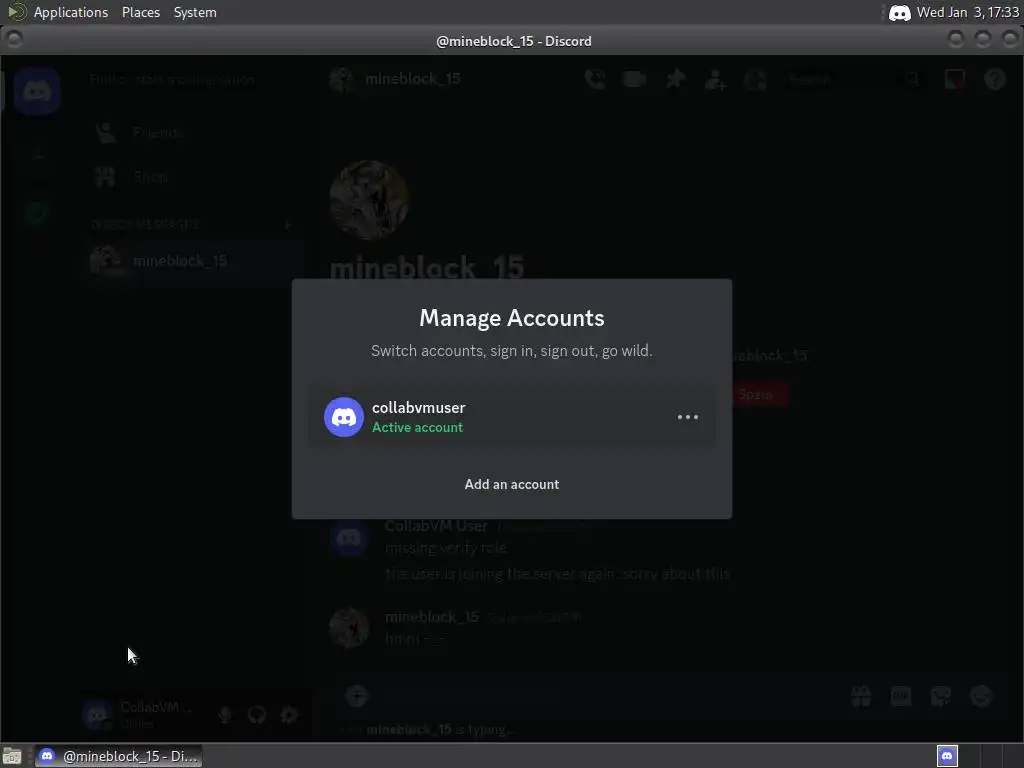This screenshot has width=1024, height=768.
Task: Click the collabvmuser account avatar
Action: pyautogui.click(x=344, y=417)
